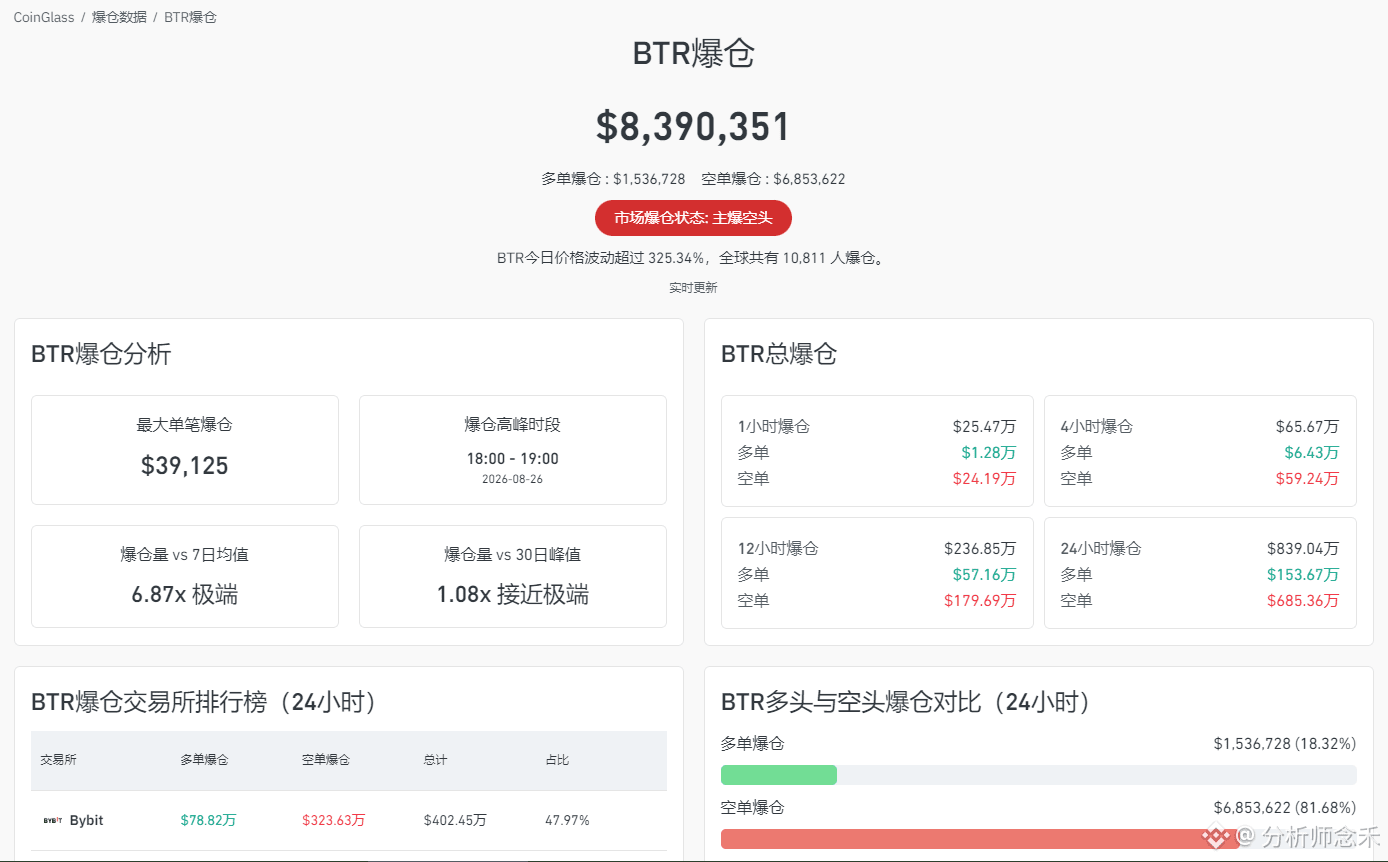The width and height of the screenshot is (1388, 862).
Task: Click 多单爆仓 : $1,536,728 summary text
Action: (x=613, y=179)
